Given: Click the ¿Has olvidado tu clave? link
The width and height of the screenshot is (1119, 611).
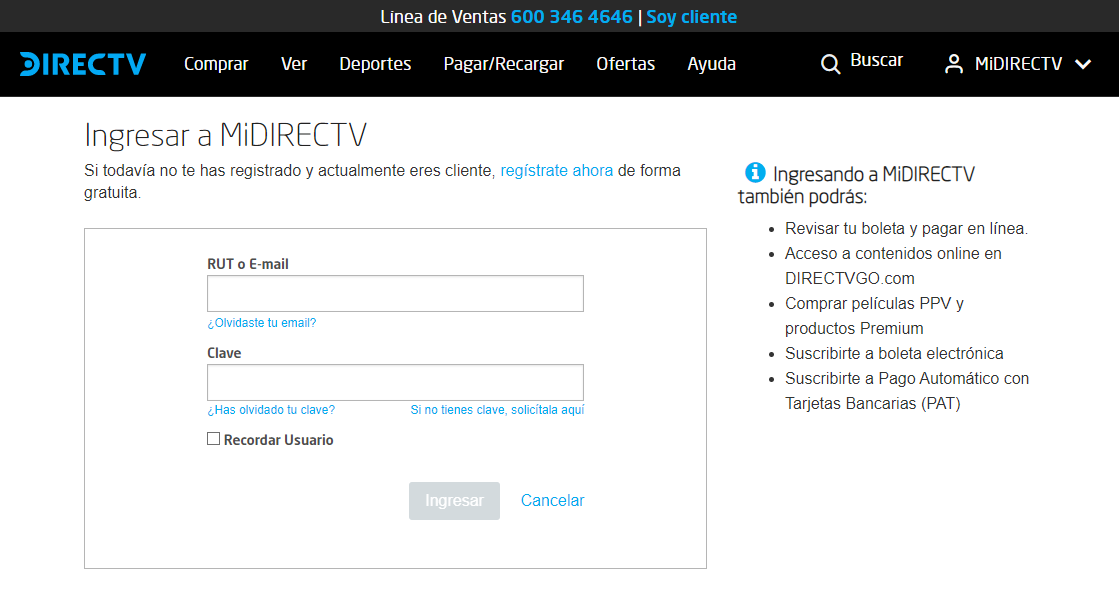Looking at the screenshot, I should 271,410.
